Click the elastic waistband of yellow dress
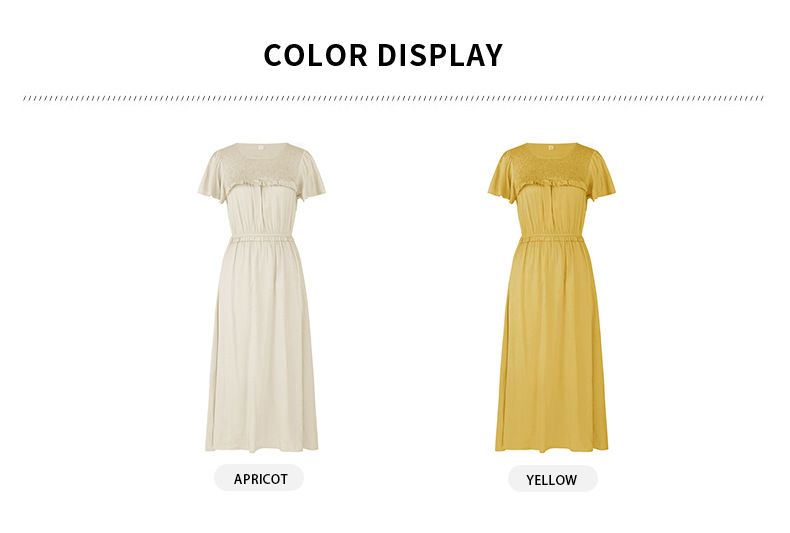Screen dimensions: 790x533 pyautogui.click(x=552, y=239)
